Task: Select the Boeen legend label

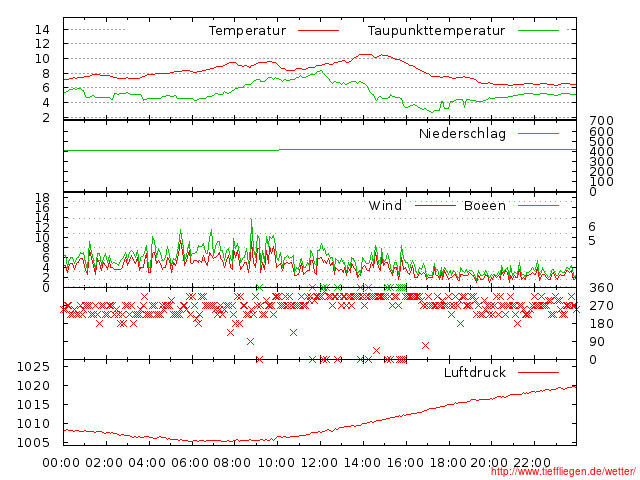Action: (485, 205)
